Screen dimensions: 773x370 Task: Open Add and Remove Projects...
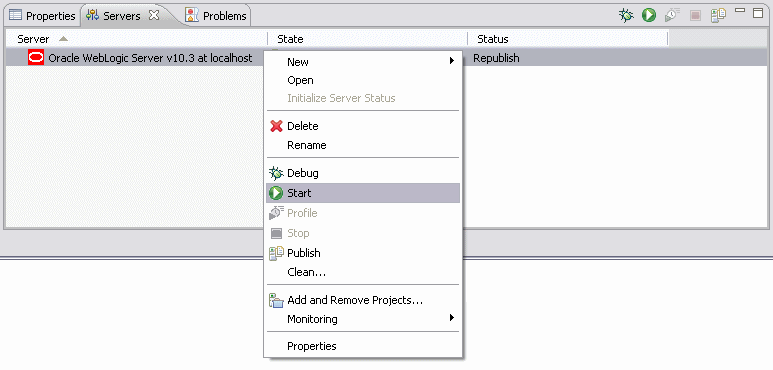[x=363, y=300]
